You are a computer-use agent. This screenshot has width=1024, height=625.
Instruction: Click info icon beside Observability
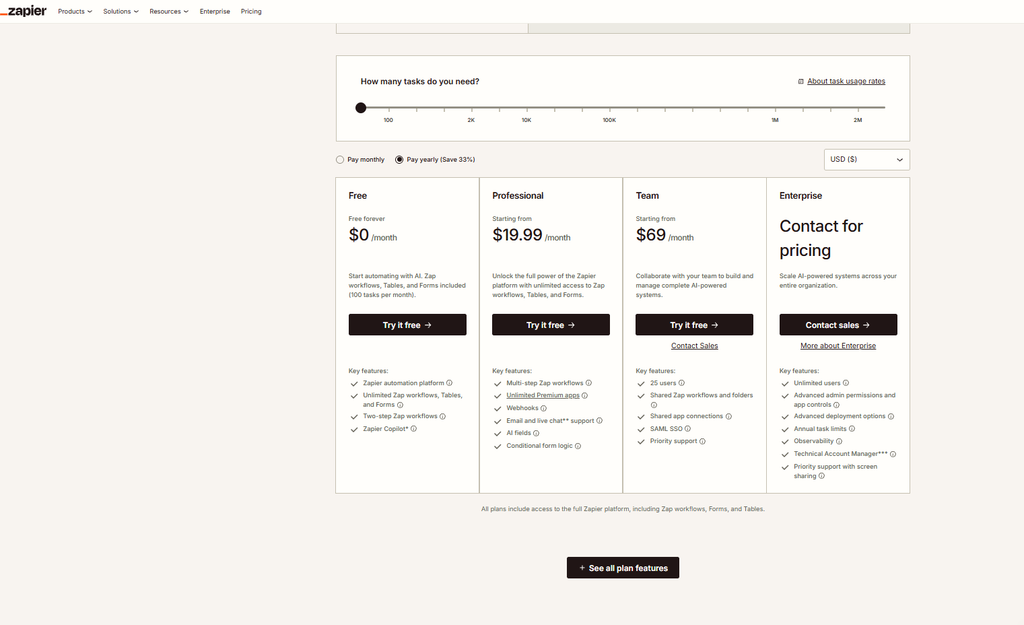839,441
